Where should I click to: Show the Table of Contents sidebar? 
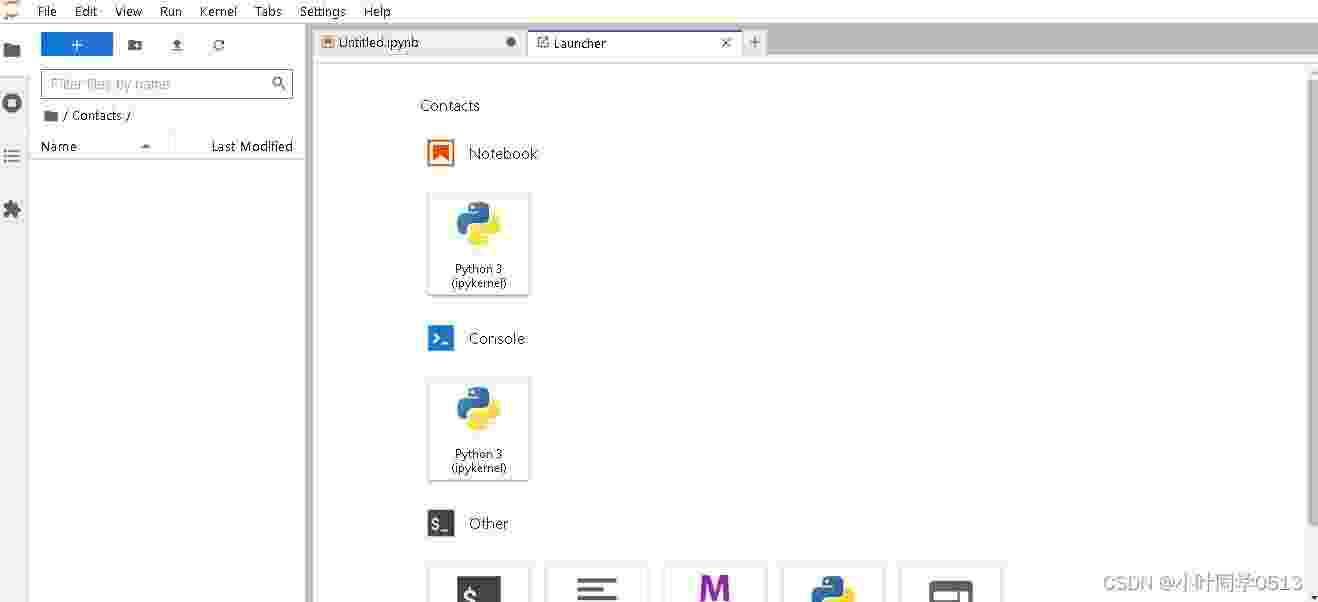(12, 156)
